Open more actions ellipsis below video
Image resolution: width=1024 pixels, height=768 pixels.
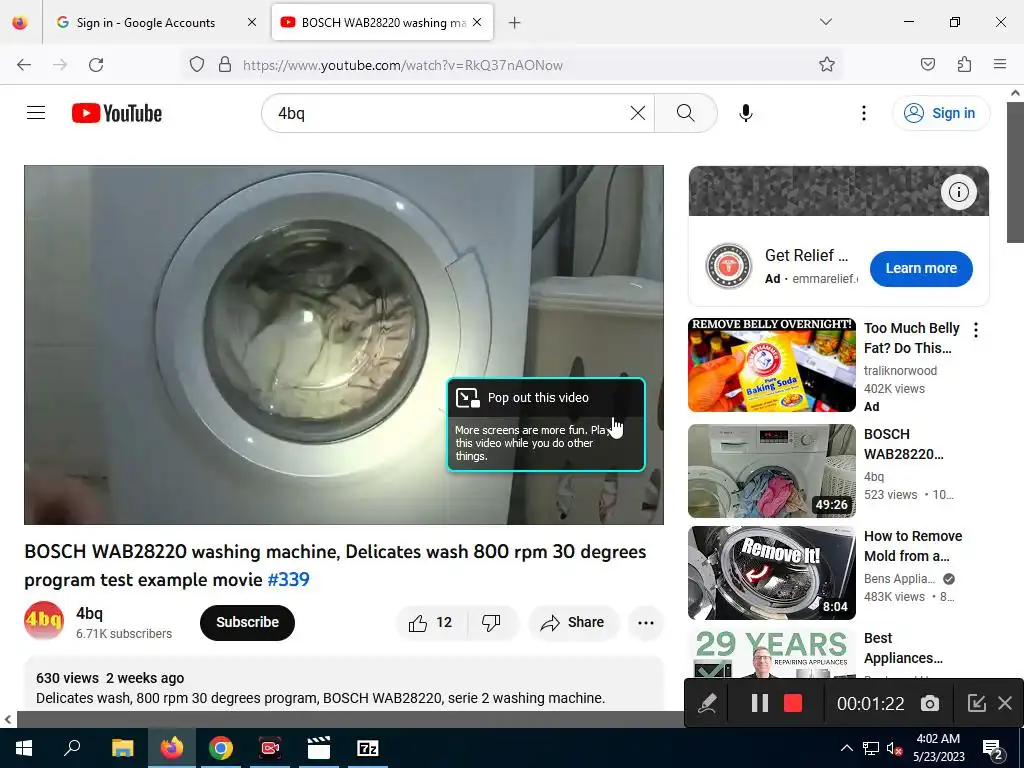[646, 622]
